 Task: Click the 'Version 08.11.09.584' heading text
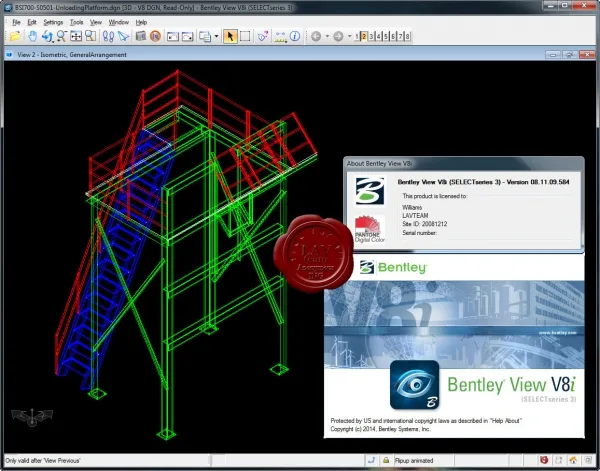(538, 182)
